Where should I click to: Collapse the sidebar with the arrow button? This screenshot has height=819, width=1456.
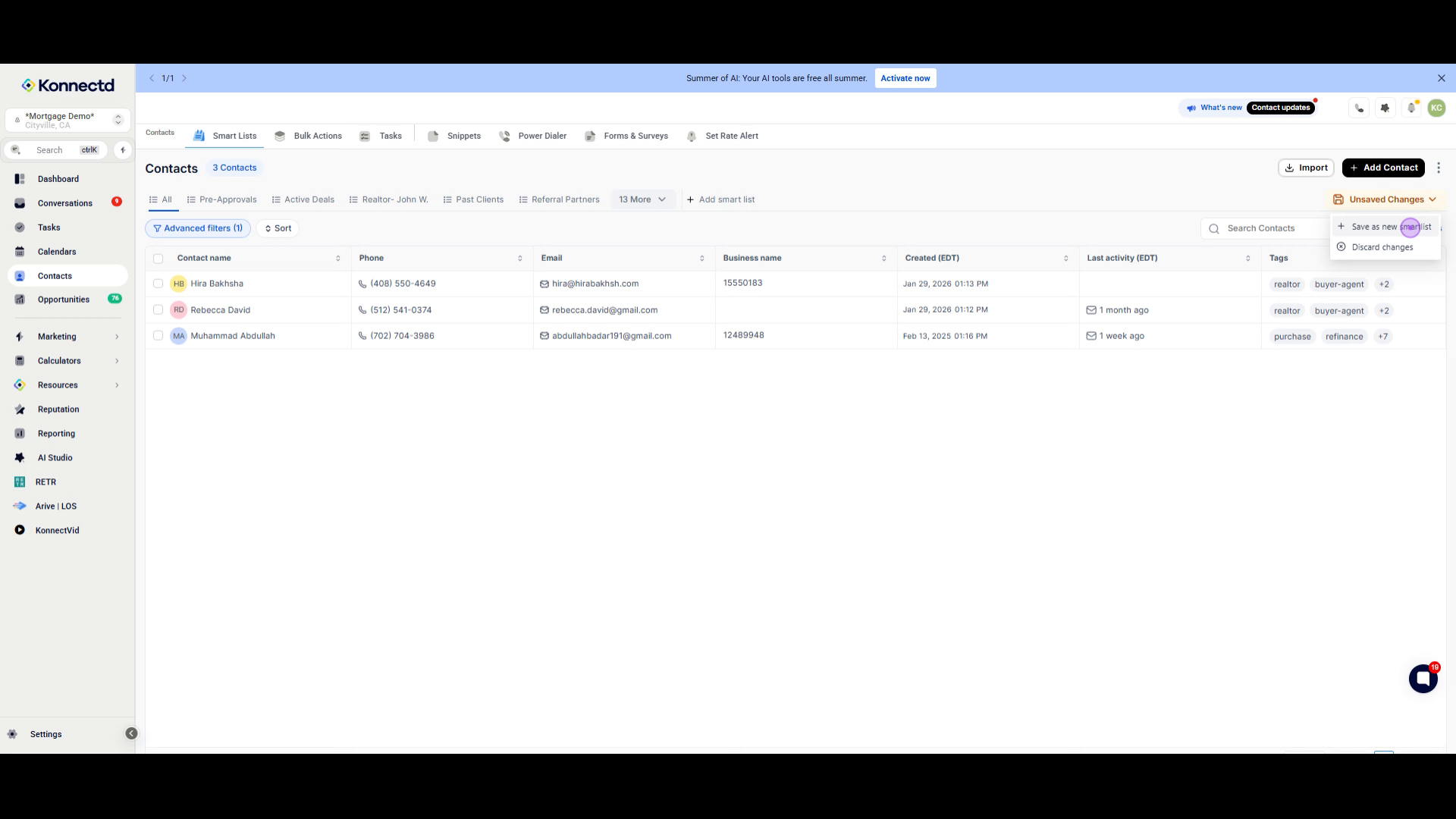pyautogui.click(x=131, y=733)
